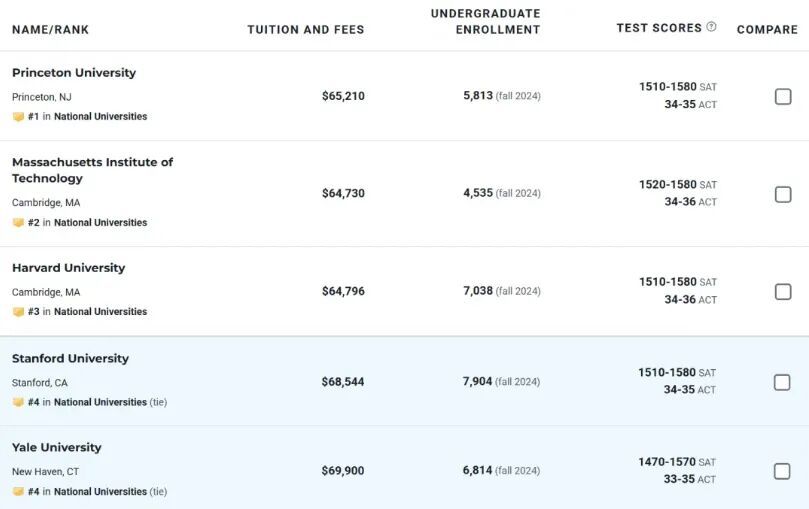809x509 pixels.
Task: Tick the compare checkbox for MIT
Action: [x=783, y=194]
